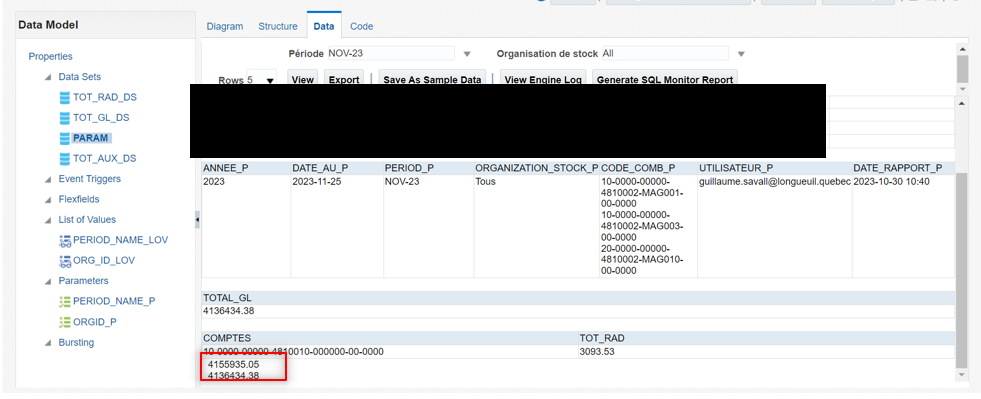Select the TOT_RAD_DS data set icon
Screen dimensions: 981x399
(x=64, y=98)
